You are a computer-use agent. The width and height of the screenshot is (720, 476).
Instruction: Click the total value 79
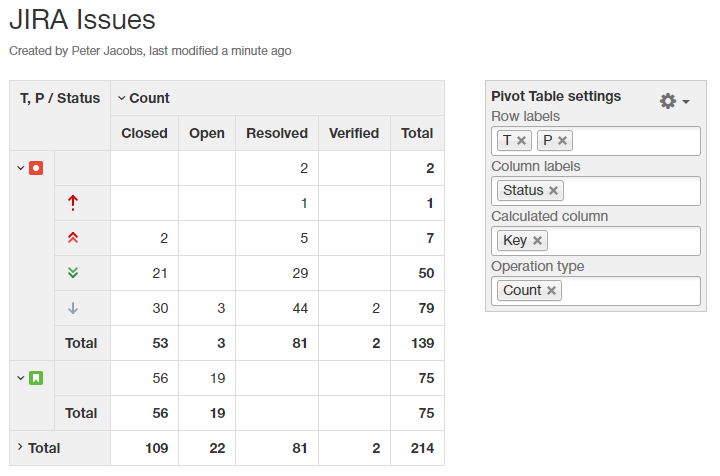(x=426, y=308)
